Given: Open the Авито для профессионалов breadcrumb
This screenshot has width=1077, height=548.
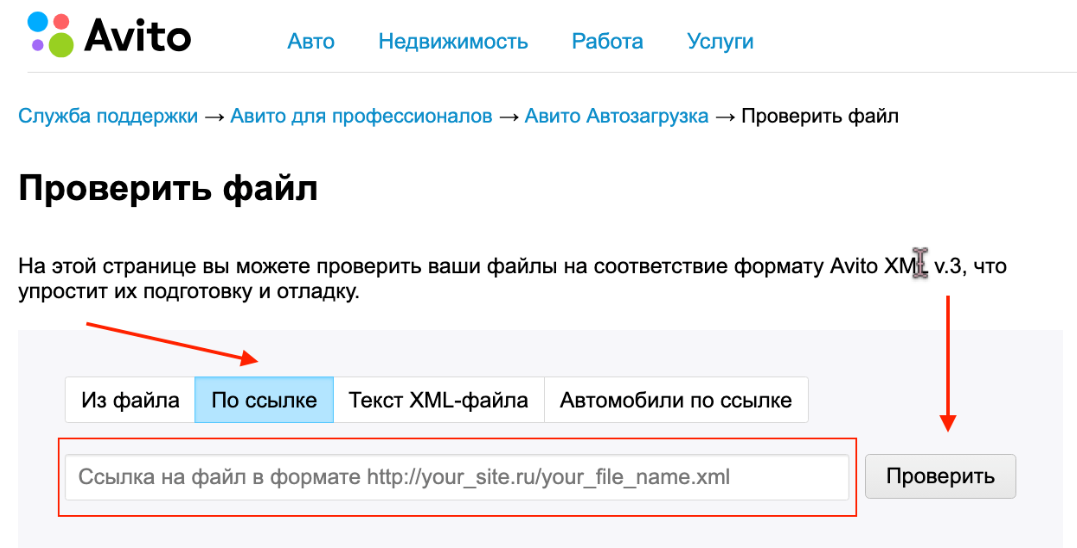Looking at the screenshot, I should (x=361, y=116).
